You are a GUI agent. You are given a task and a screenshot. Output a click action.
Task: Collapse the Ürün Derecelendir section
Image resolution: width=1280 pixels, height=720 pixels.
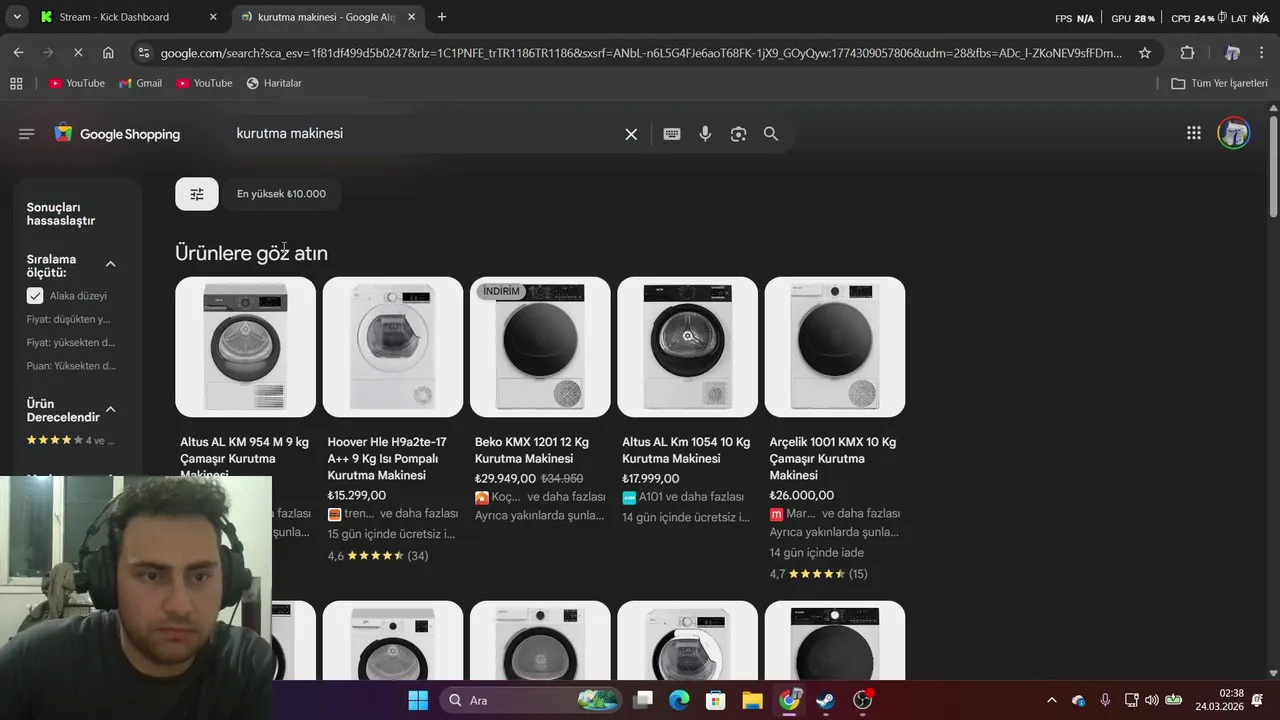[x=110, y=410]
